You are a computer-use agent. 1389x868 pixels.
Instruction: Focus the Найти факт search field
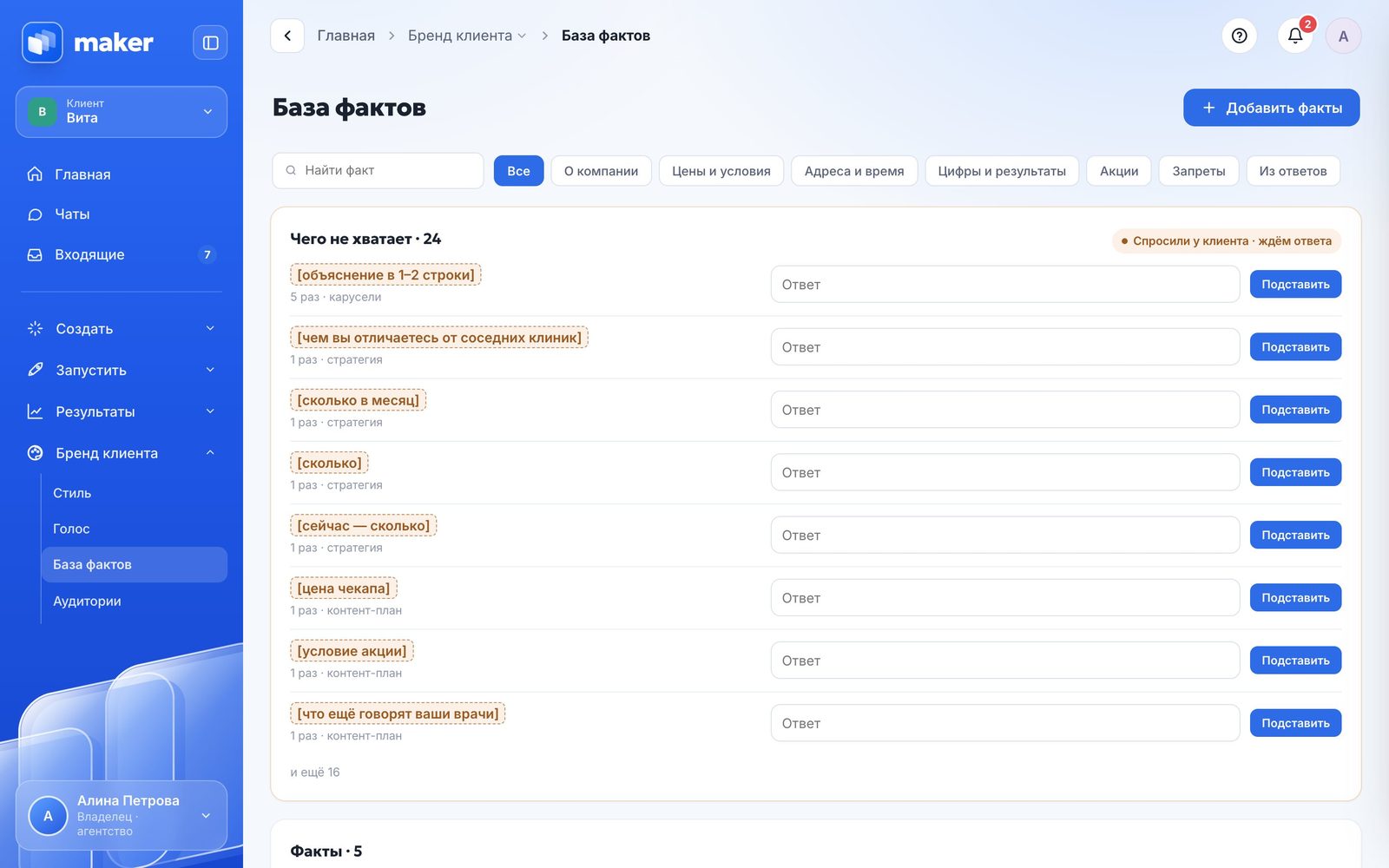coord(378,170)
